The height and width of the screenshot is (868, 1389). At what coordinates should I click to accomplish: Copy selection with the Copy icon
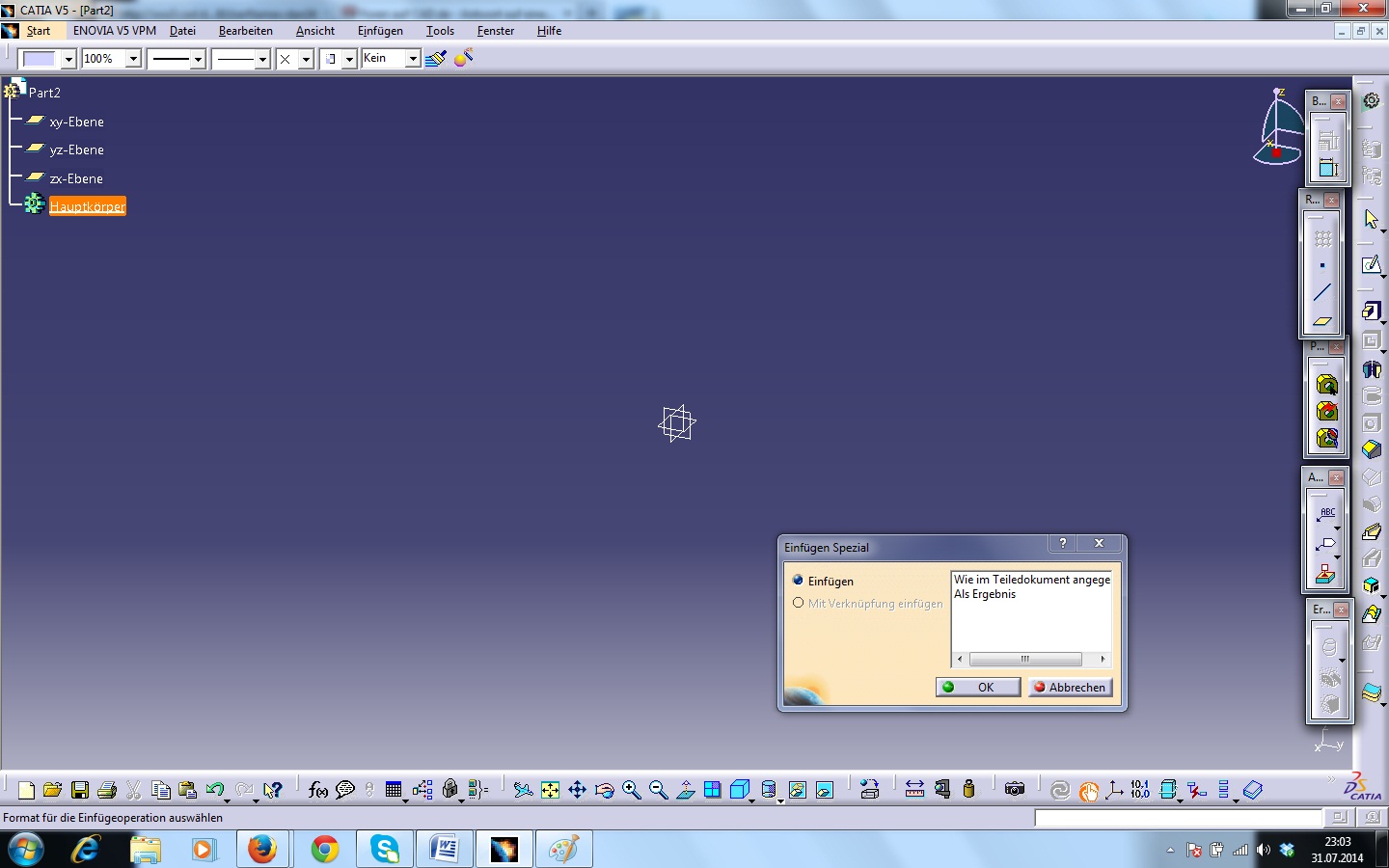click(161, 790)
